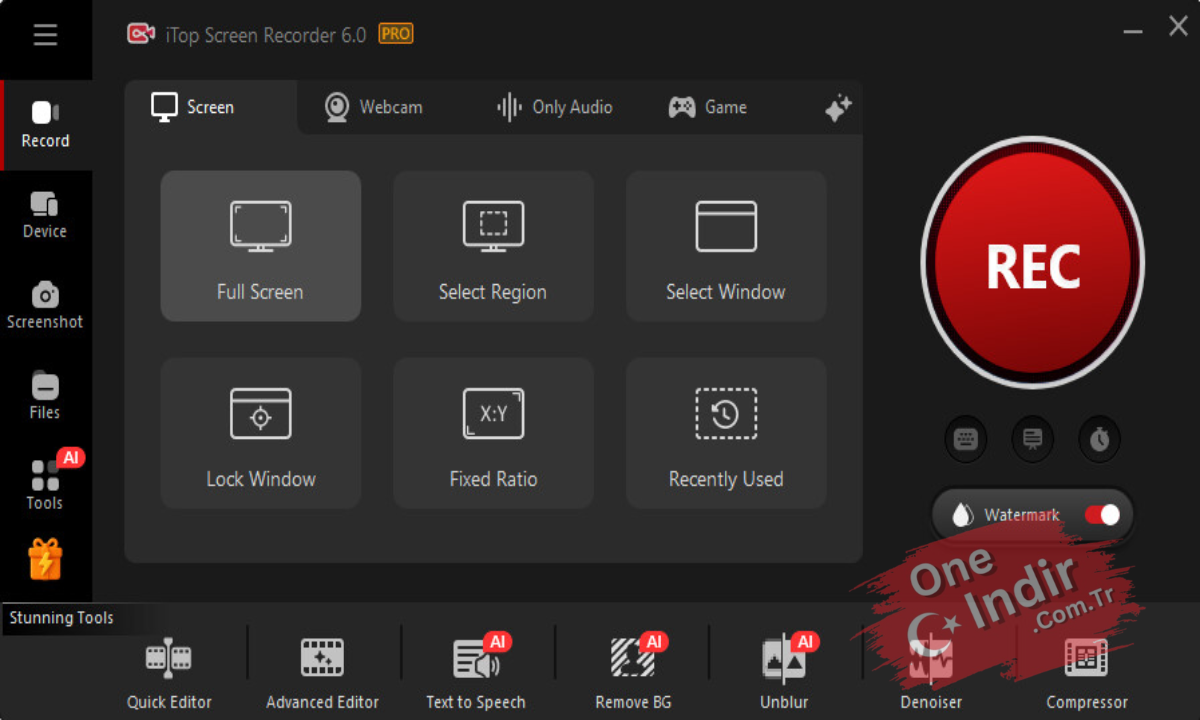This screenshot has width=1200, height=720.
Task: Open Advanced Editor tool
Action: point(322,674)
